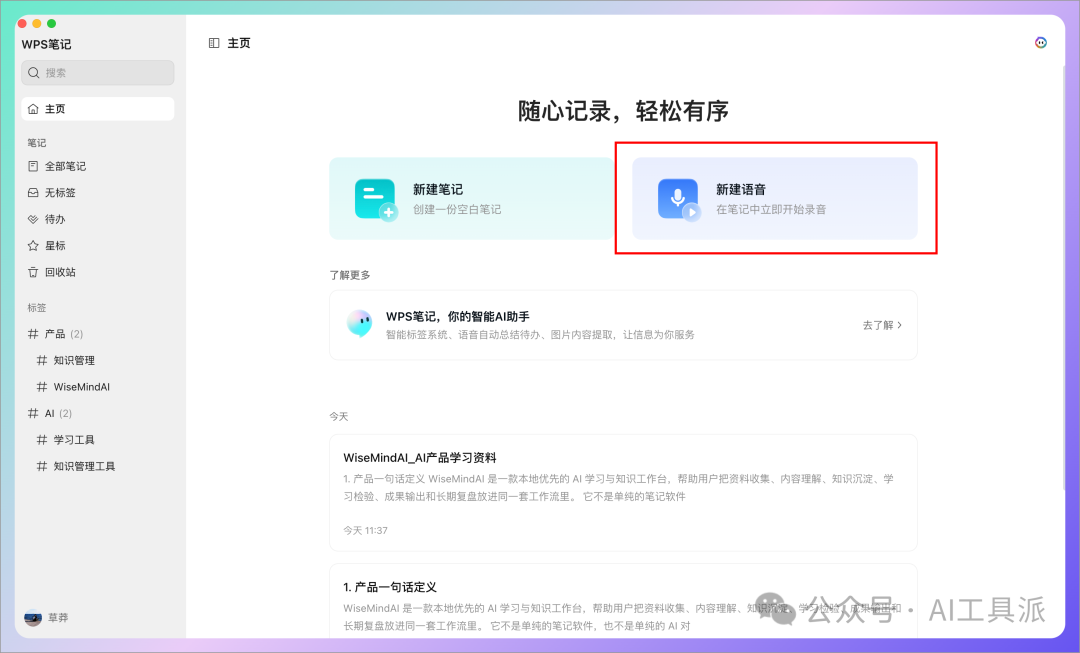Open 星标 notes
The height and width of the screenshot is (653, 1080).
point(98,245)
